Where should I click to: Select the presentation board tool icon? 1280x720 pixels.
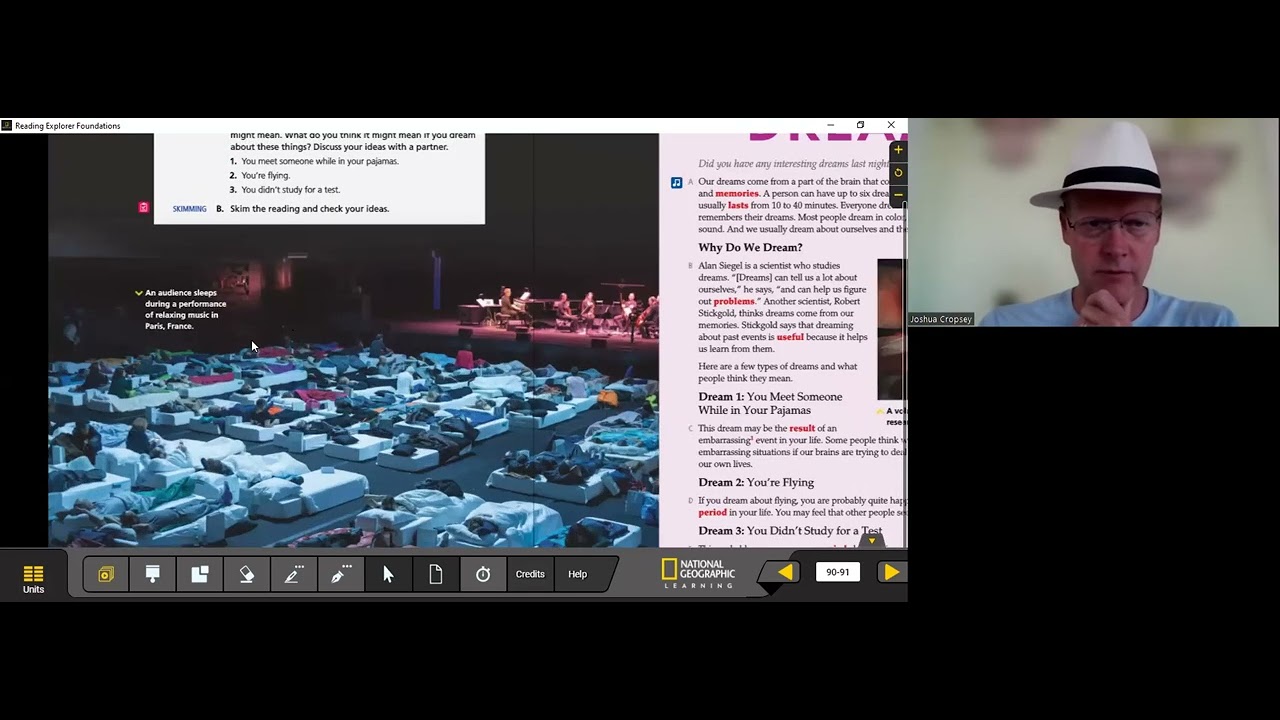(x=152, y=574)
